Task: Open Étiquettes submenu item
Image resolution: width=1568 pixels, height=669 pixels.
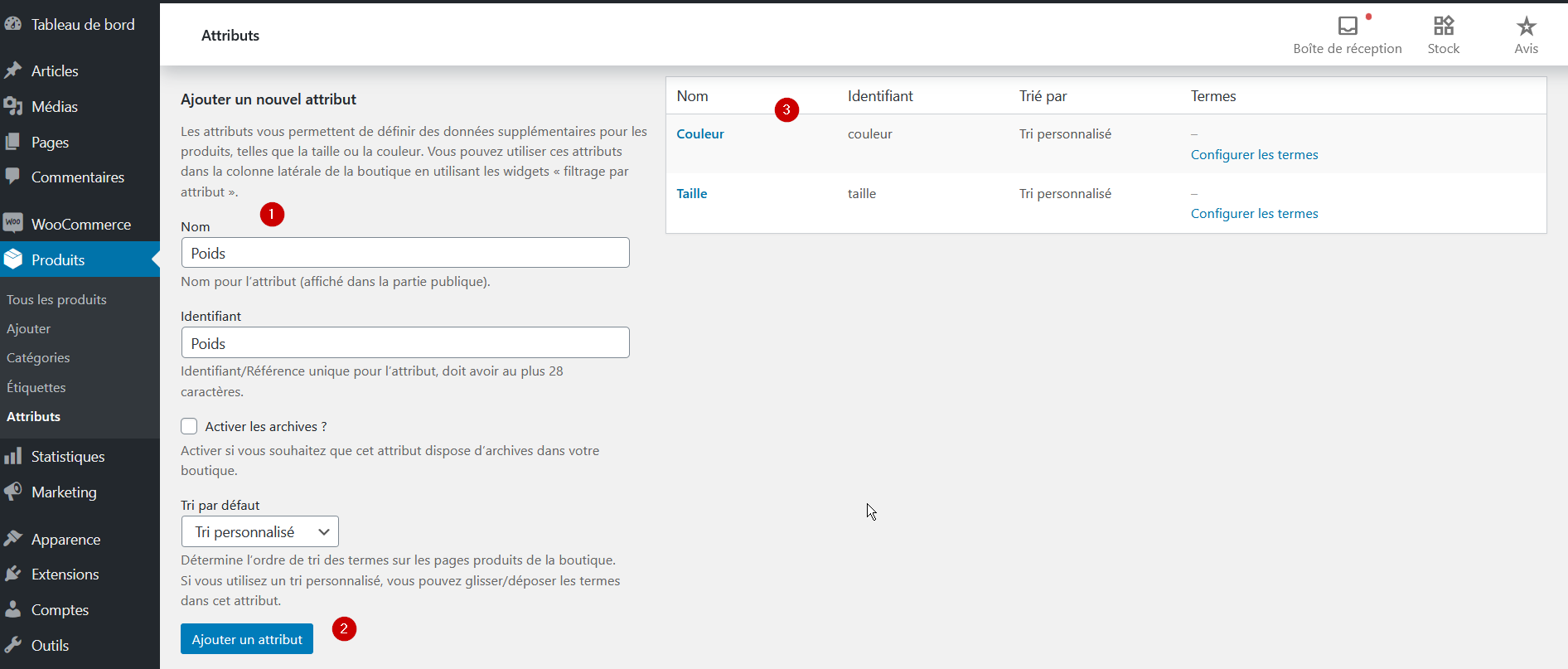Action: click(36, 387)
